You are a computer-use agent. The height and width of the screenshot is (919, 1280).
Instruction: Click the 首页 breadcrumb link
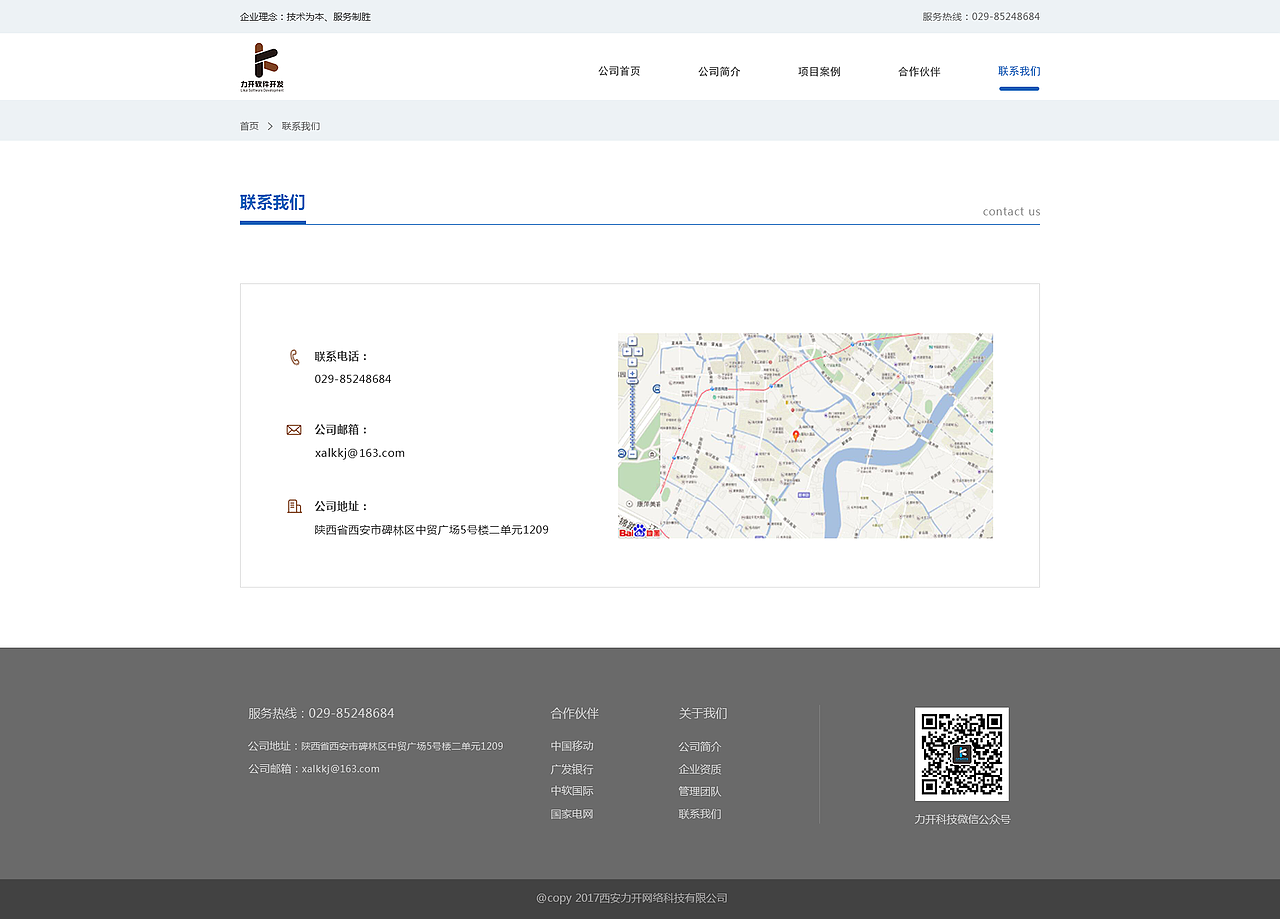click(x=248, y=125)
